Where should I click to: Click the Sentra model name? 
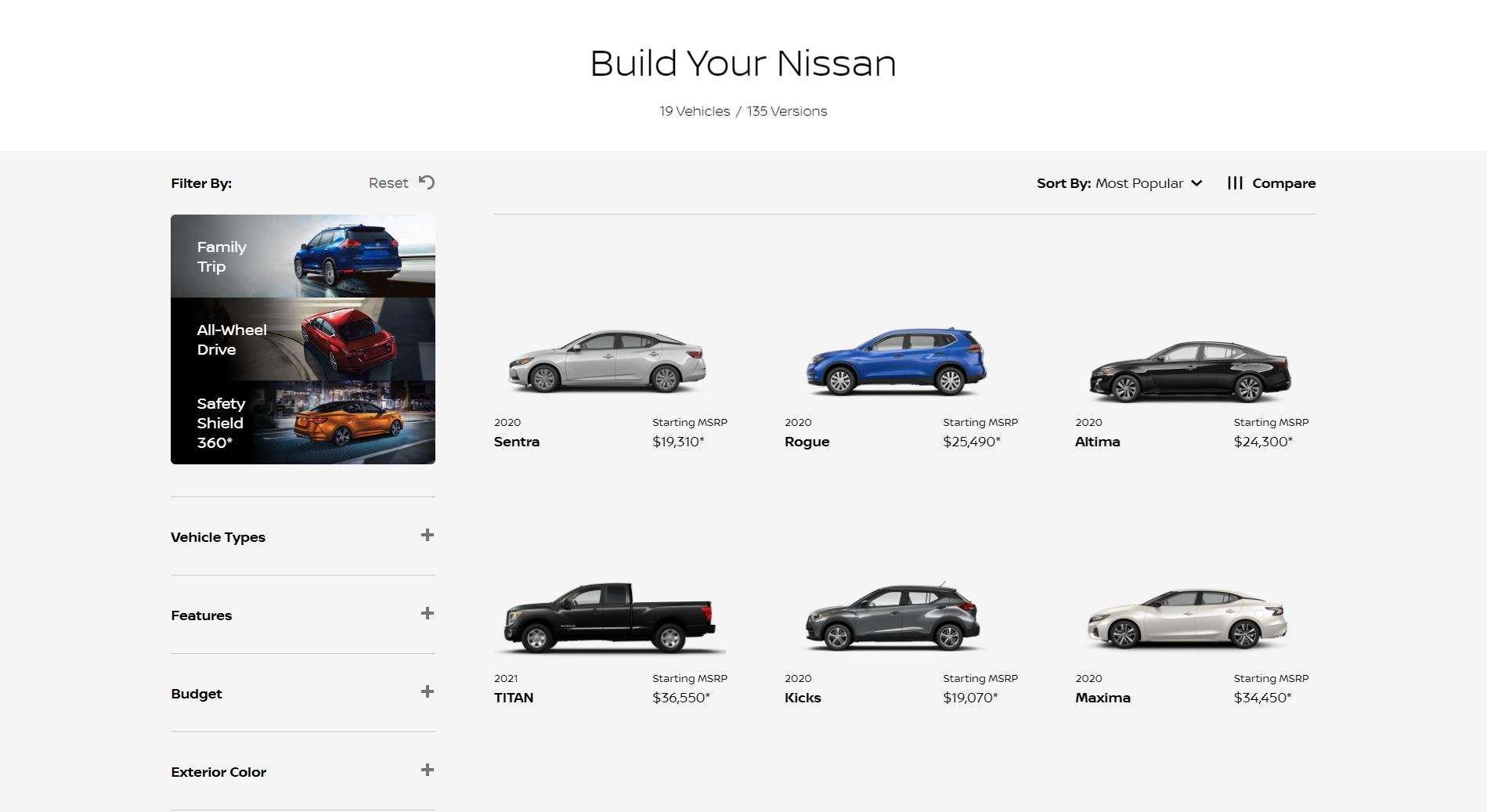pos(517,442)
